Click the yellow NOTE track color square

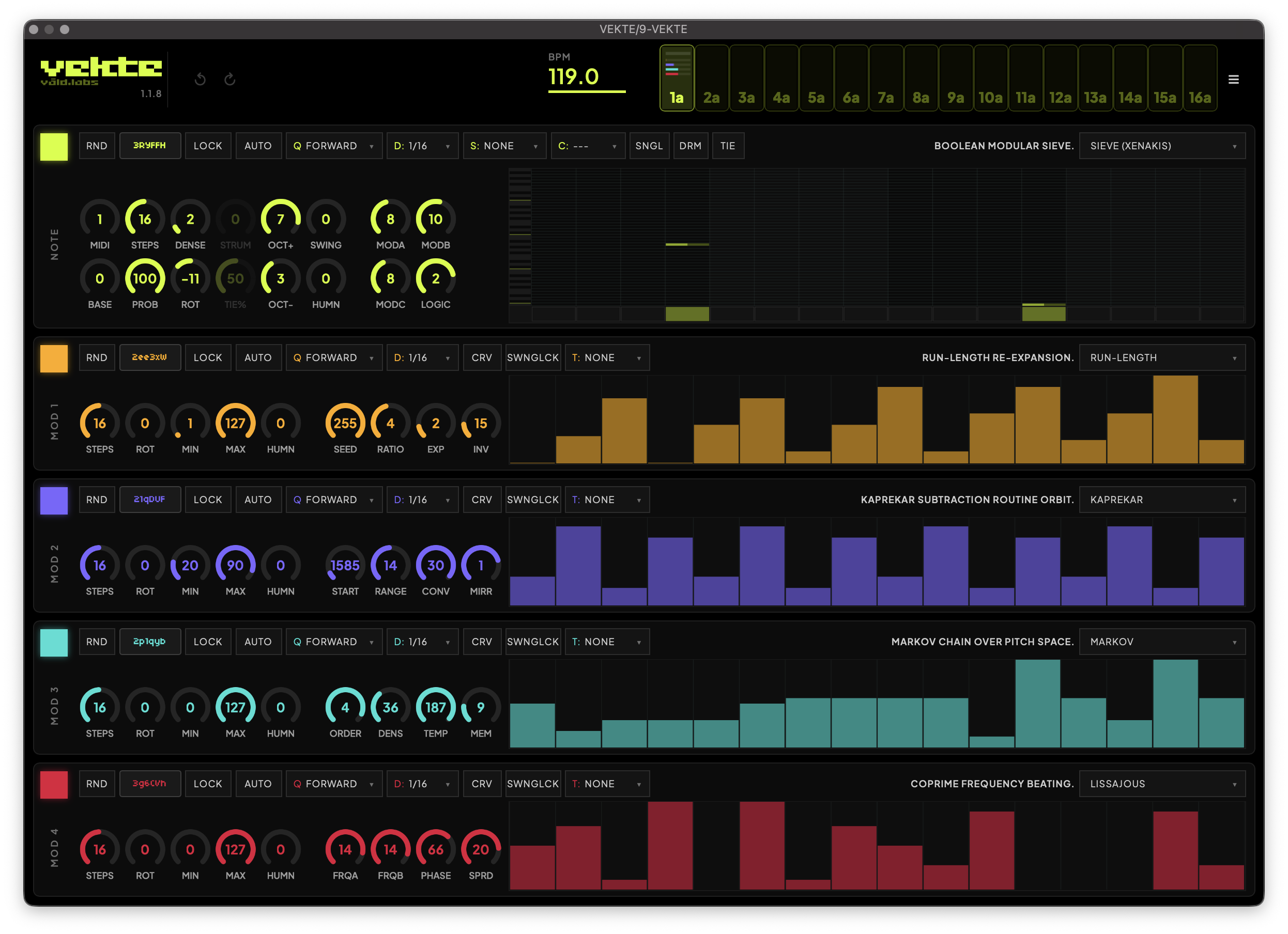[54, 147]
